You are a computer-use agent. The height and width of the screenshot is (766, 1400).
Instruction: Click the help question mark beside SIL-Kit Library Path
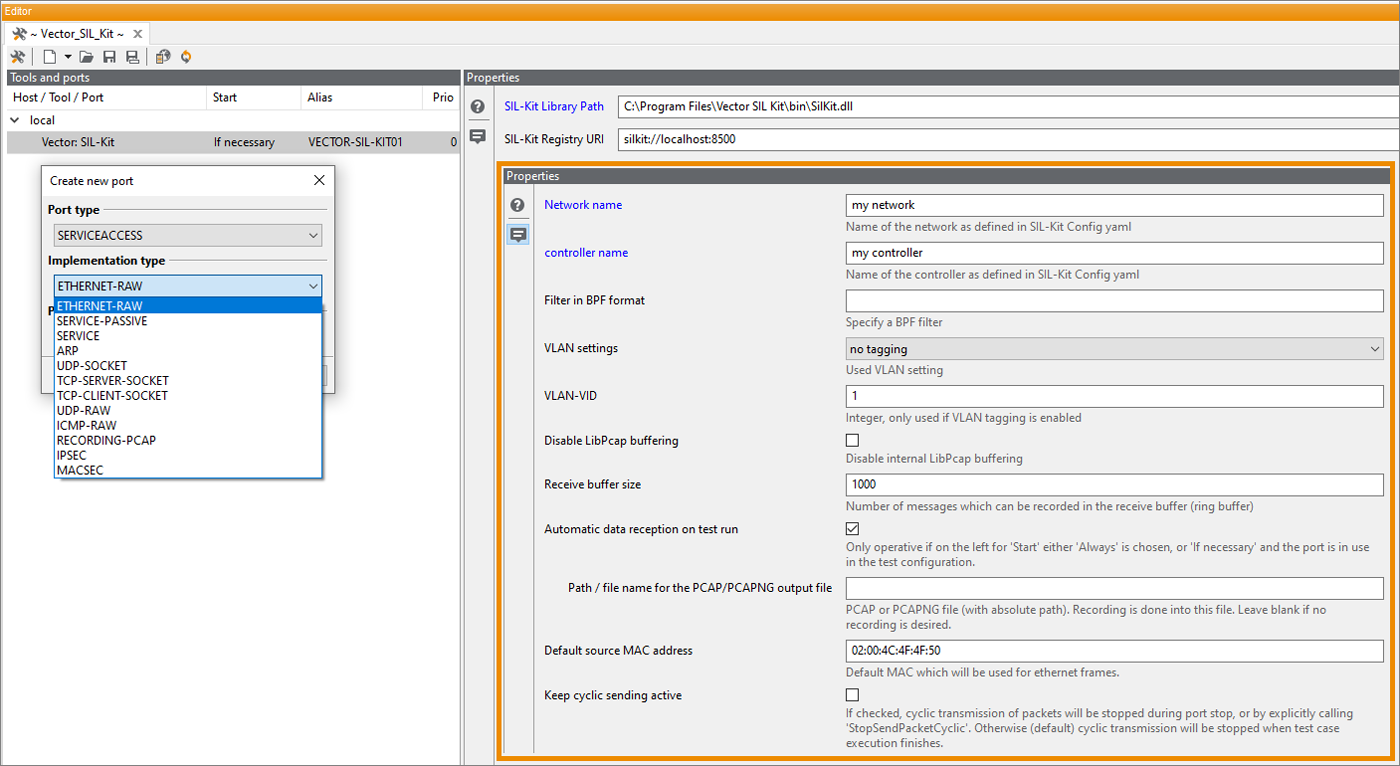(478, 106)
